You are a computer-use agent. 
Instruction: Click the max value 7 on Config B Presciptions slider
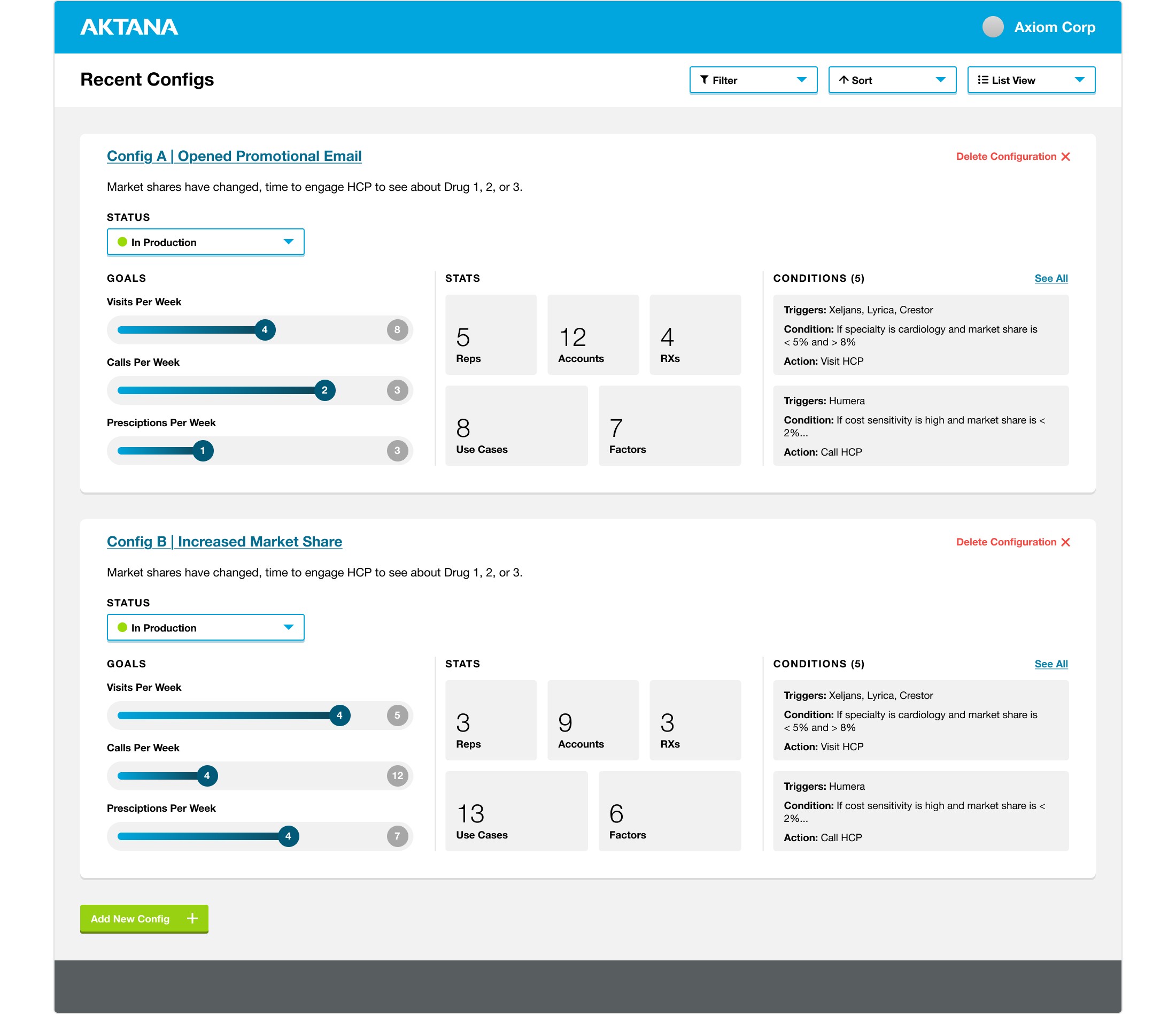click(397, 836)
